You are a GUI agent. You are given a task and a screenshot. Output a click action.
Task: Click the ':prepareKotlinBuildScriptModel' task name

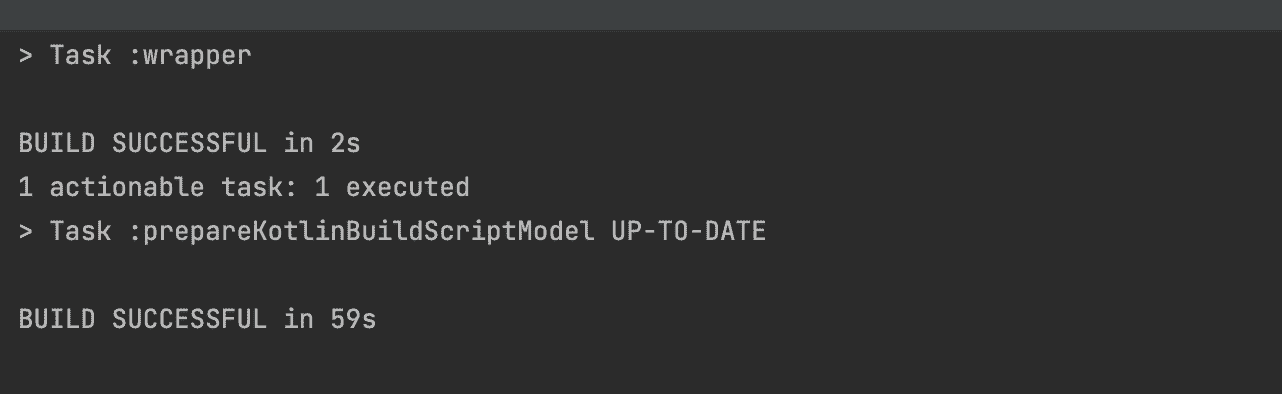[361, 232]
